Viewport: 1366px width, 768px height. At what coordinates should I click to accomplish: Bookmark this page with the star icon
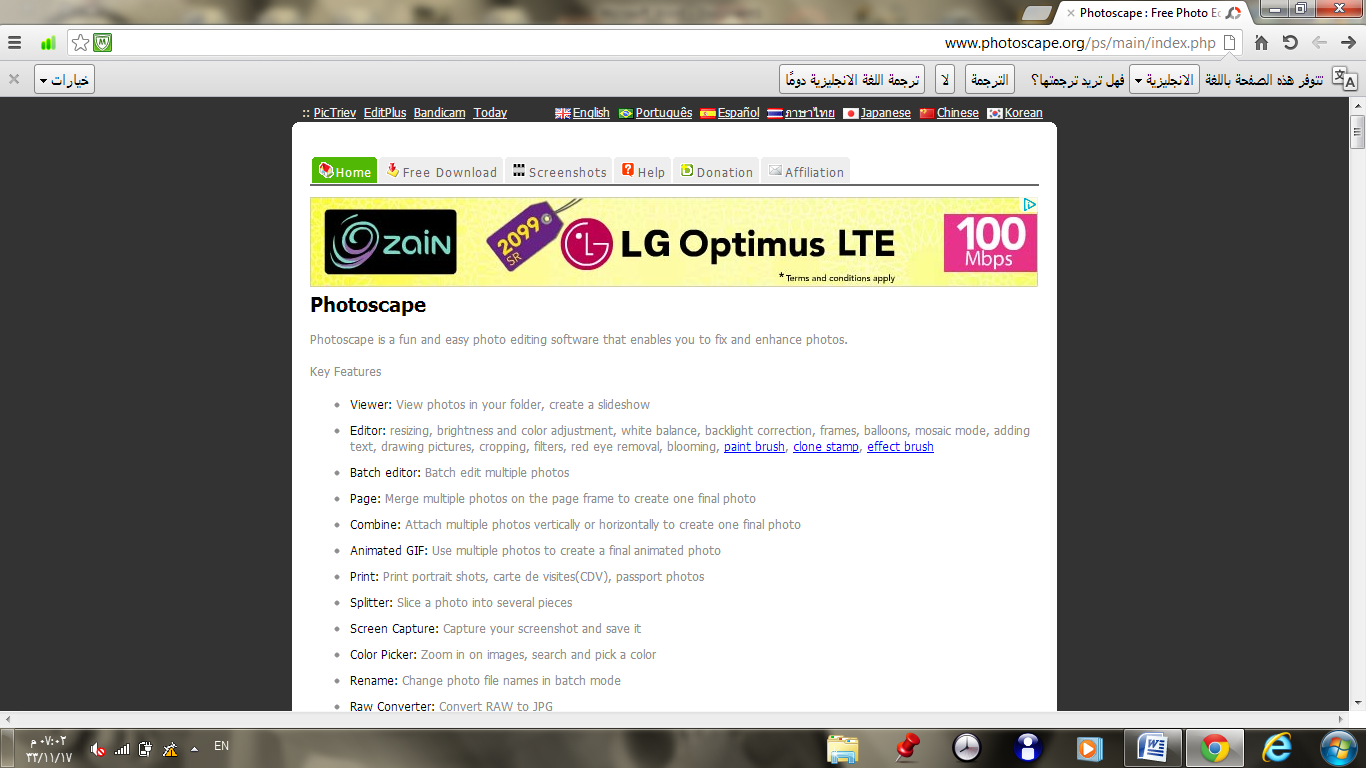[x=81, y=43]
